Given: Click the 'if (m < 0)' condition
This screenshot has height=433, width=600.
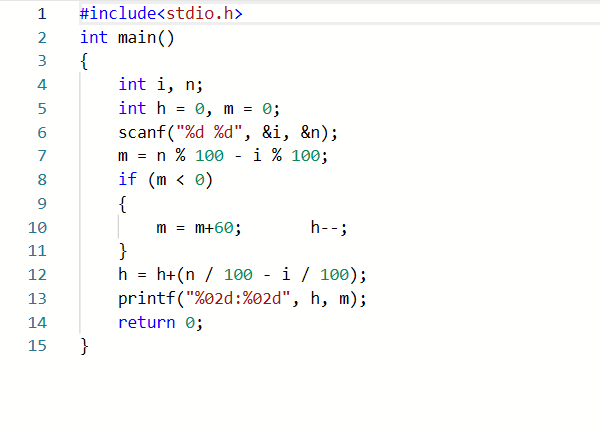Looking at the screenshot, I should coord(165,180).
